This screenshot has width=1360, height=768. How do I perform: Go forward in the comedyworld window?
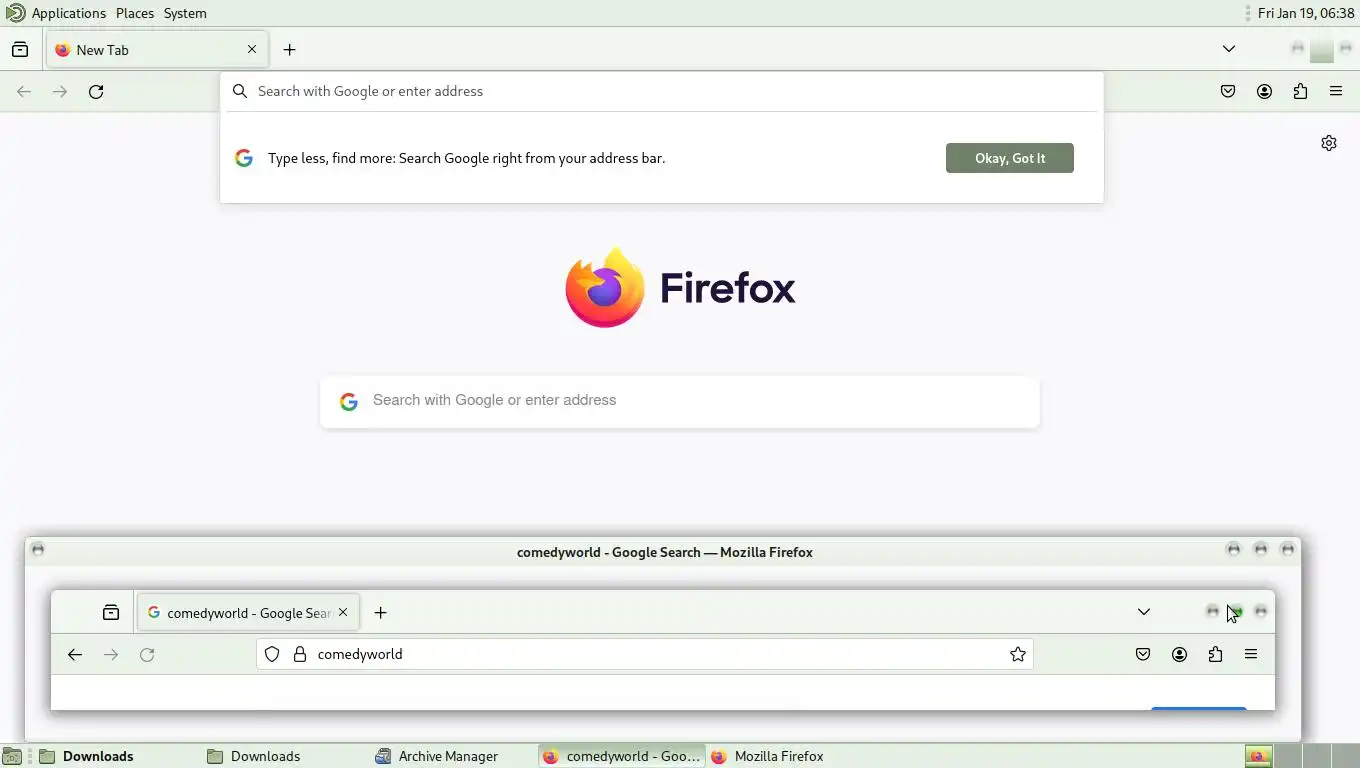point(111,654)
